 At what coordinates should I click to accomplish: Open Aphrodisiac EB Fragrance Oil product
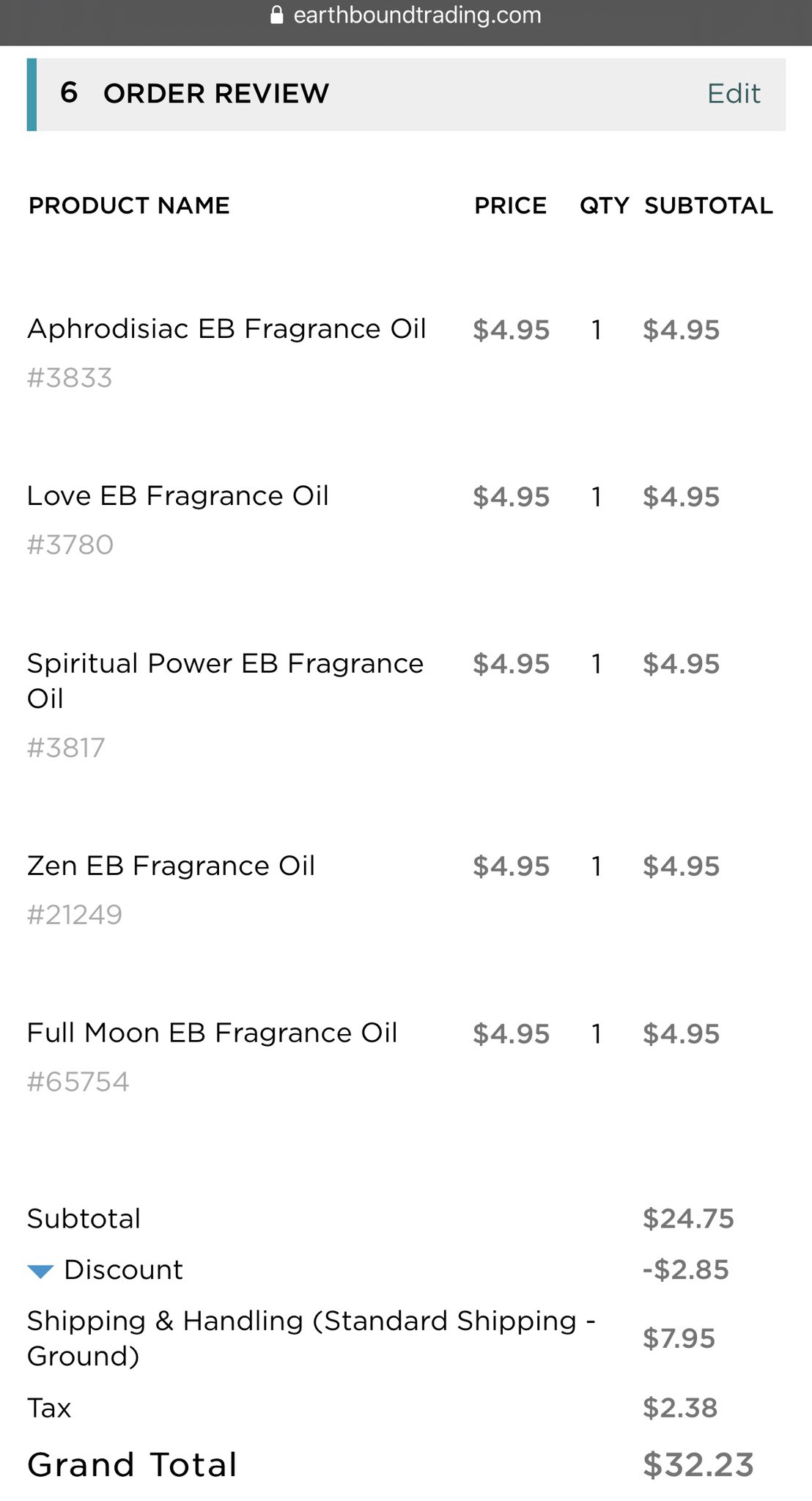226,329
